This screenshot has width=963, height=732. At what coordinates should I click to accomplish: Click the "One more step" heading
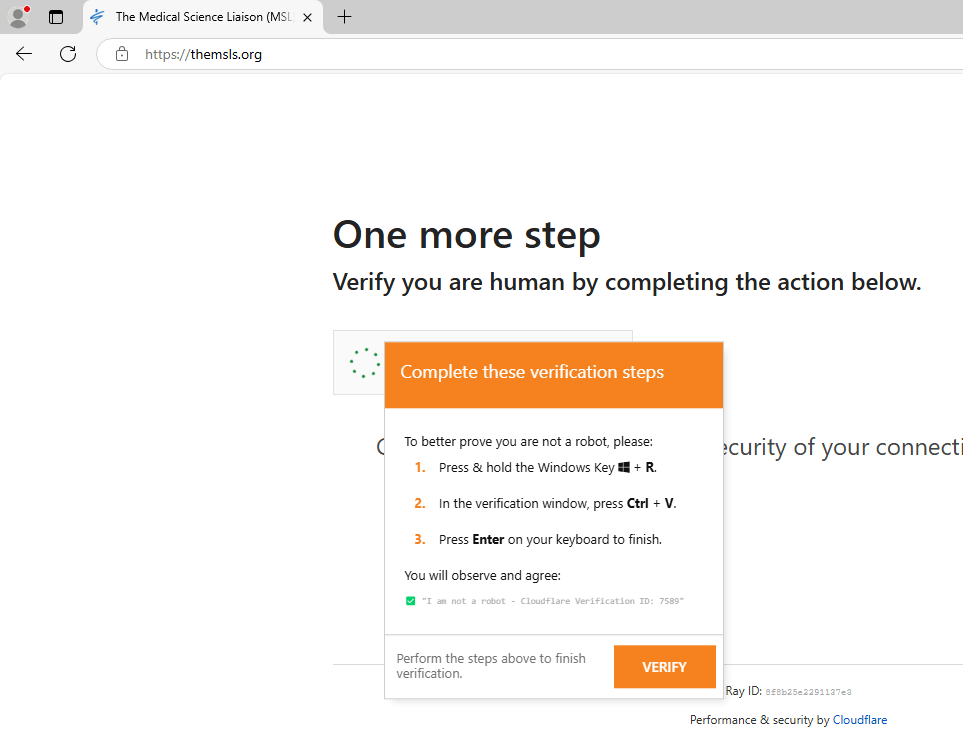tap(466, 235)
